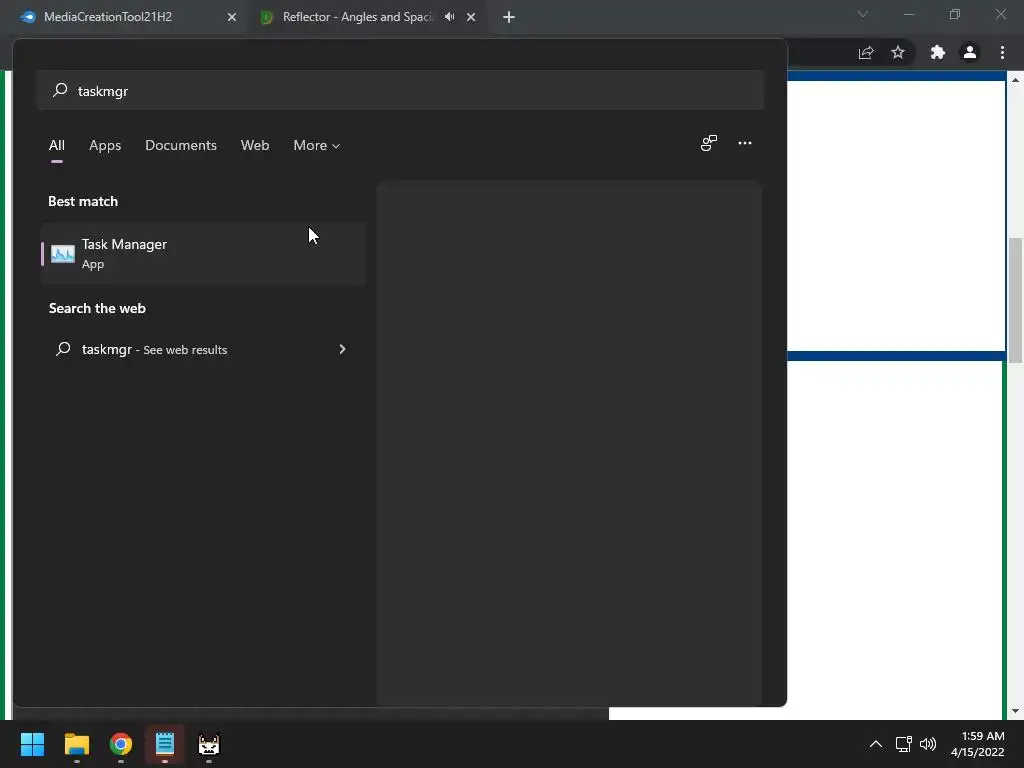Open Chrome extensions puzzle icon
1024x768 pixels.
[x=938, y=52]
